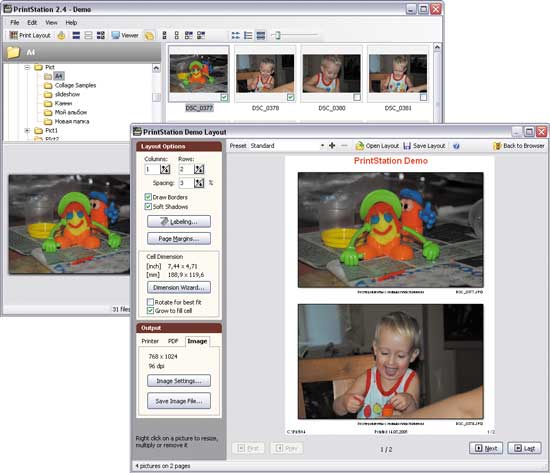
Task: Click the Open Layout icon
Action: click(359, 146)
